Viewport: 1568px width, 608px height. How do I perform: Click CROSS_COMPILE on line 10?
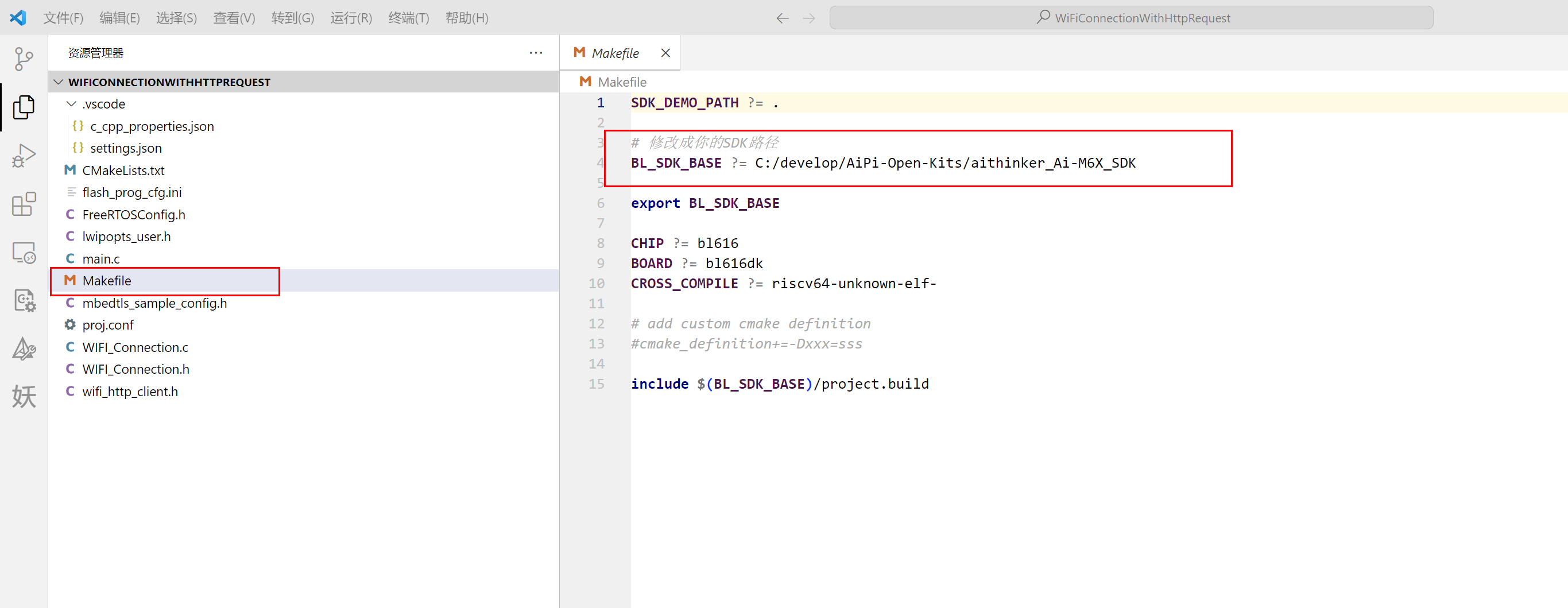pyautogui.click(x=684, y=284)
